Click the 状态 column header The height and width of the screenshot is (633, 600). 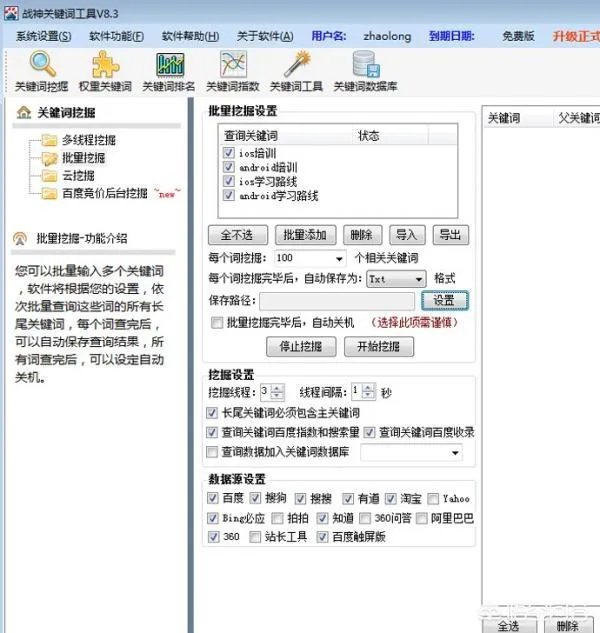[x=390, y=135]
